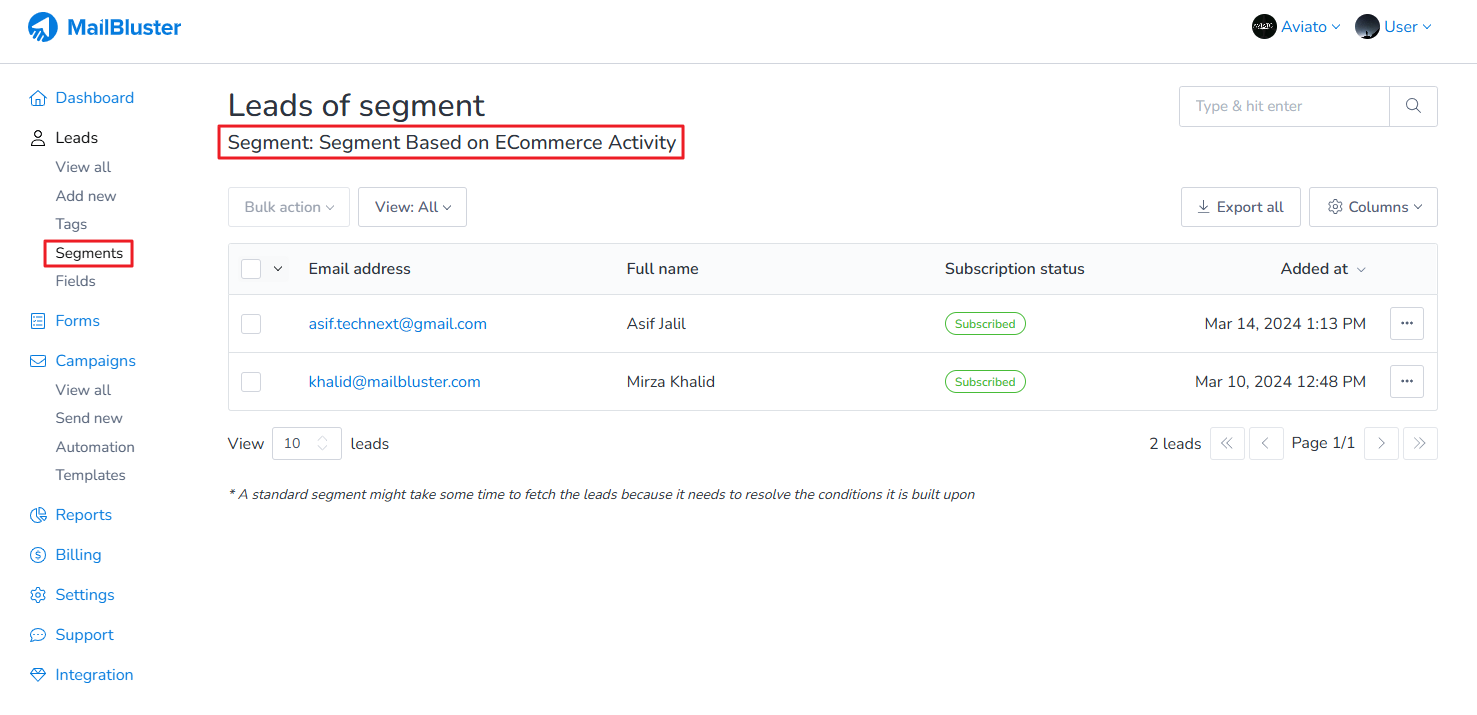This screenshot has height=715, width=1477.
Task: Click the Support chat bubble icon
Action: 38,635
